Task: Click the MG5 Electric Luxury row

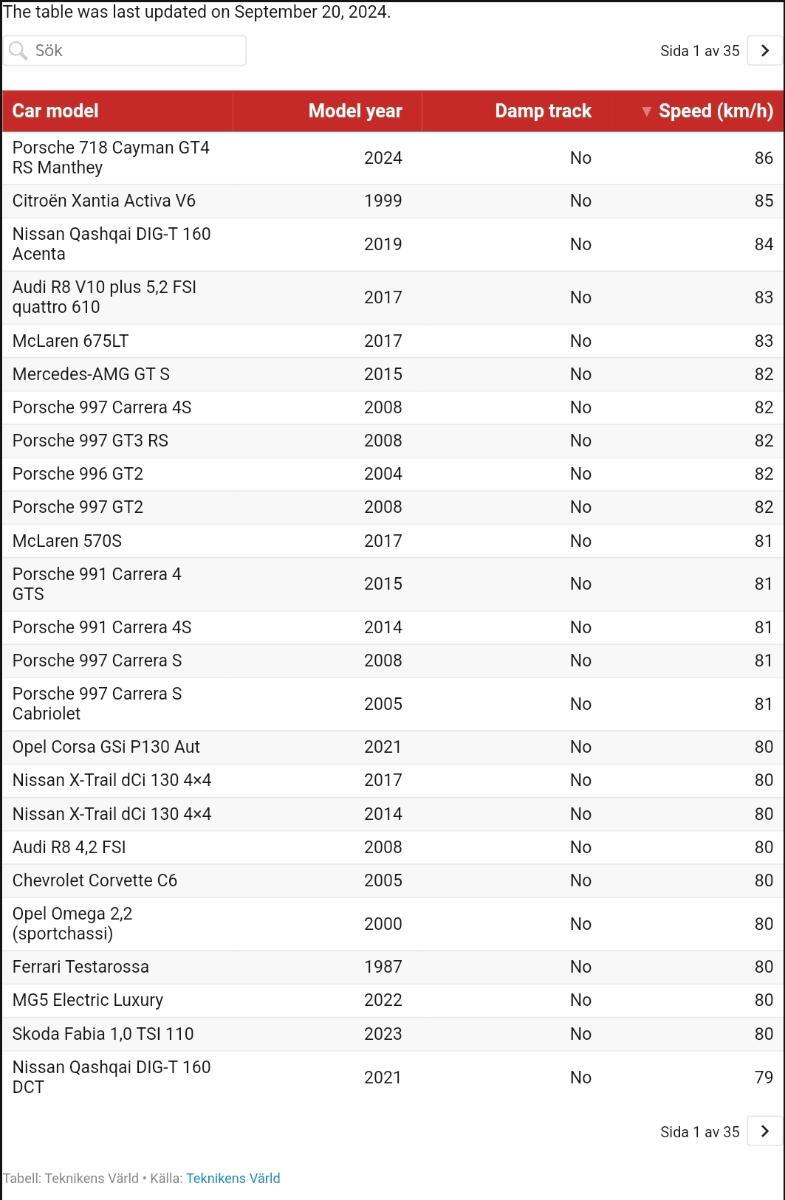Action: point(392,1000)
